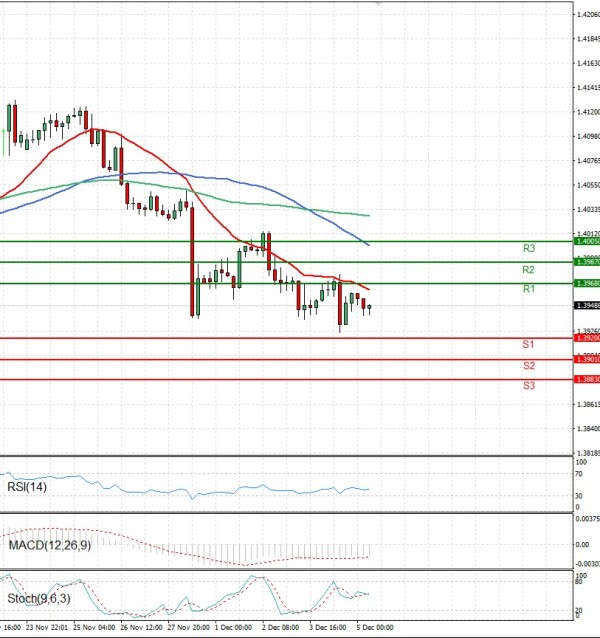Select the R2 resistance line label
This screenshot has height=638, width=600.
[x=529, y=270]
